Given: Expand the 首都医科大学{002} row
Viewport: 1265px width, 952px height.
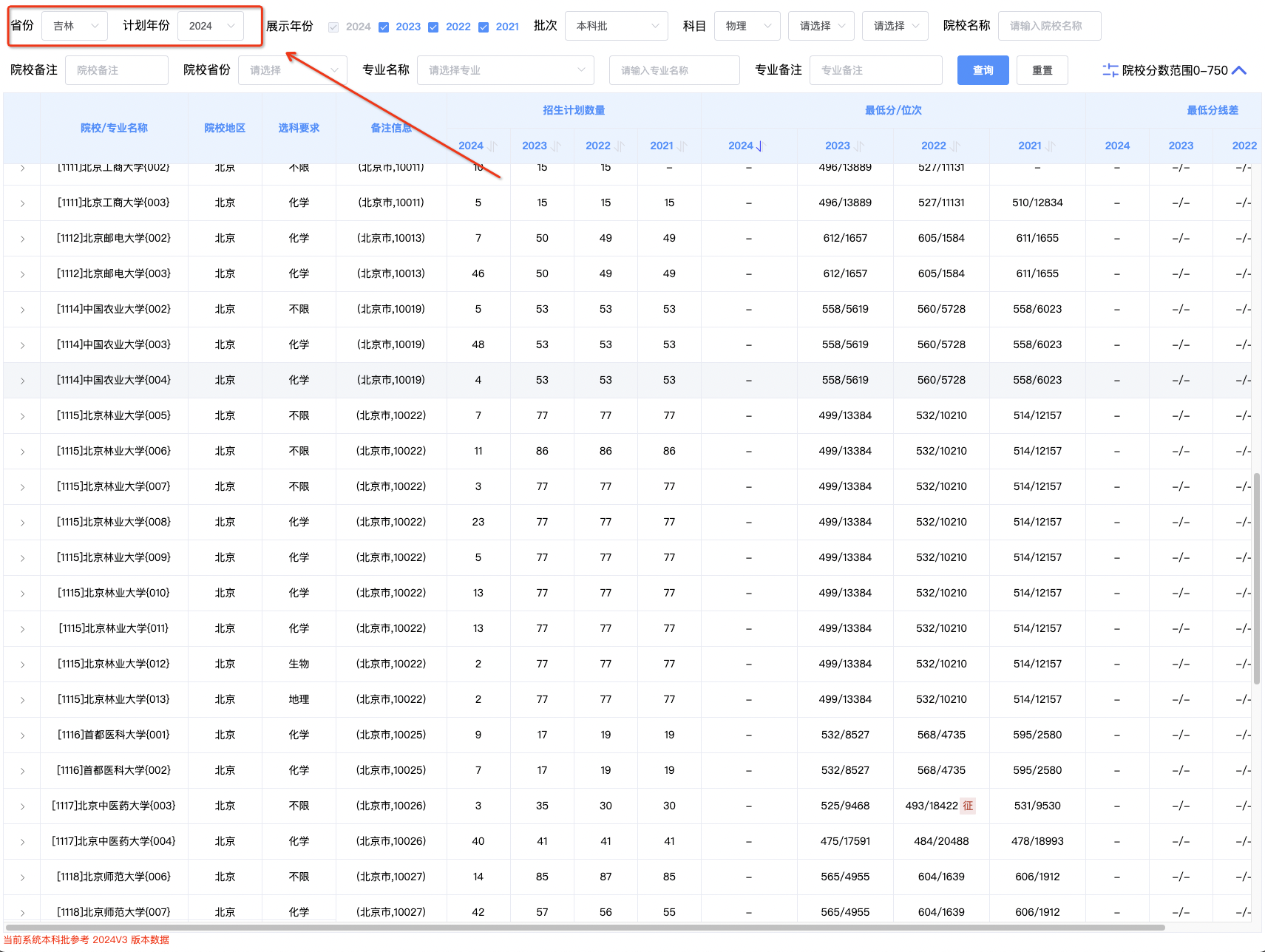Looking at the screenshot, I should pyautogui.click(x=23, y=771).
